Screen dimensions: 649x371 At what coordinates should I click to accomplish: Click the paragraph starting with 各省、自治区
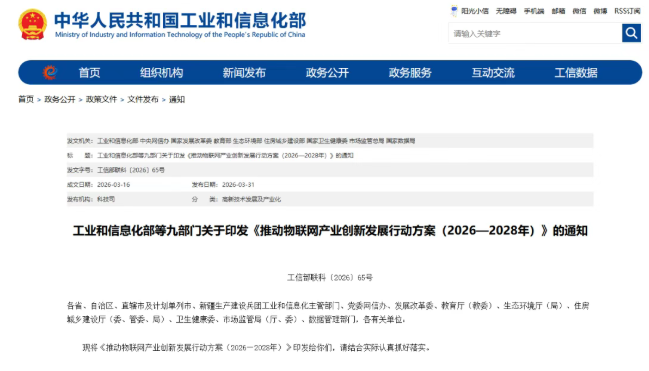(328, 313)
